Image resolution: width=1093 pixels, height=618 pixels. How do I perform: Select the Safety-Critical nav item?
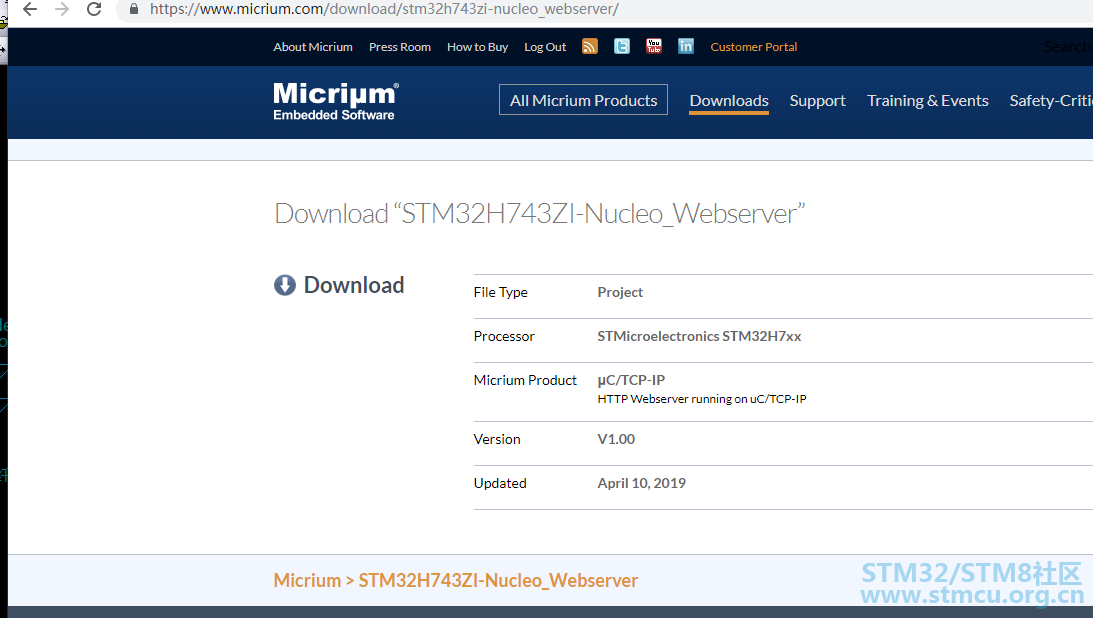pyautogui.click(x=1051, y=101)
